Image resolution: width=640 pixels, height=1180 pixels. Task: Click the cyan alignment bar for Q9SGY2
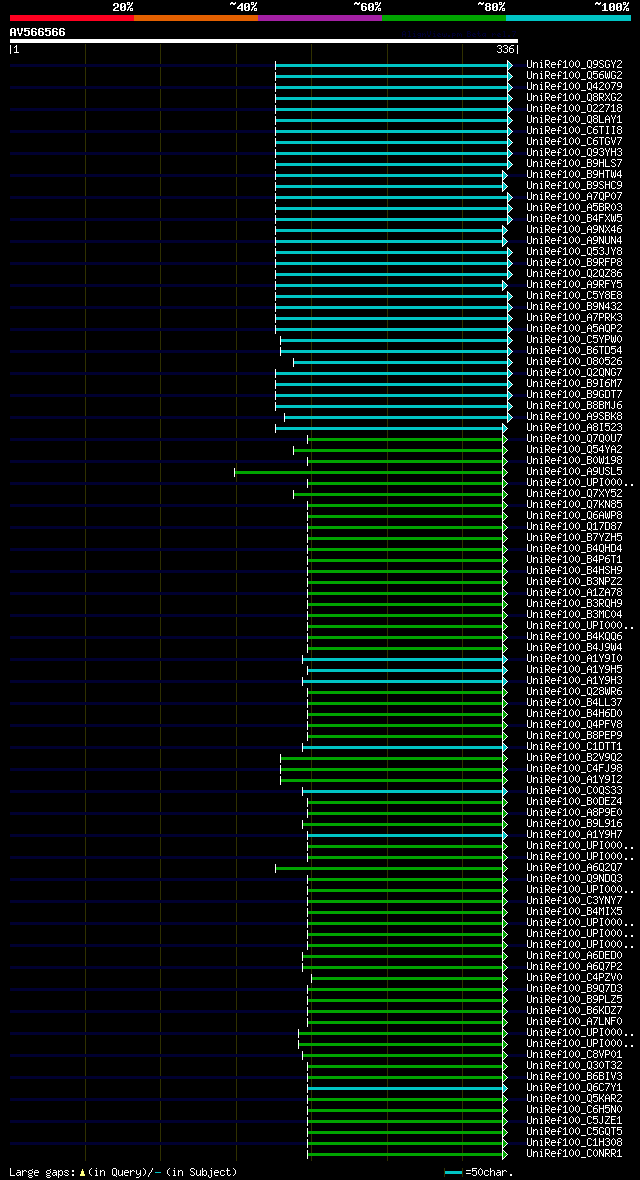(393, 65)
